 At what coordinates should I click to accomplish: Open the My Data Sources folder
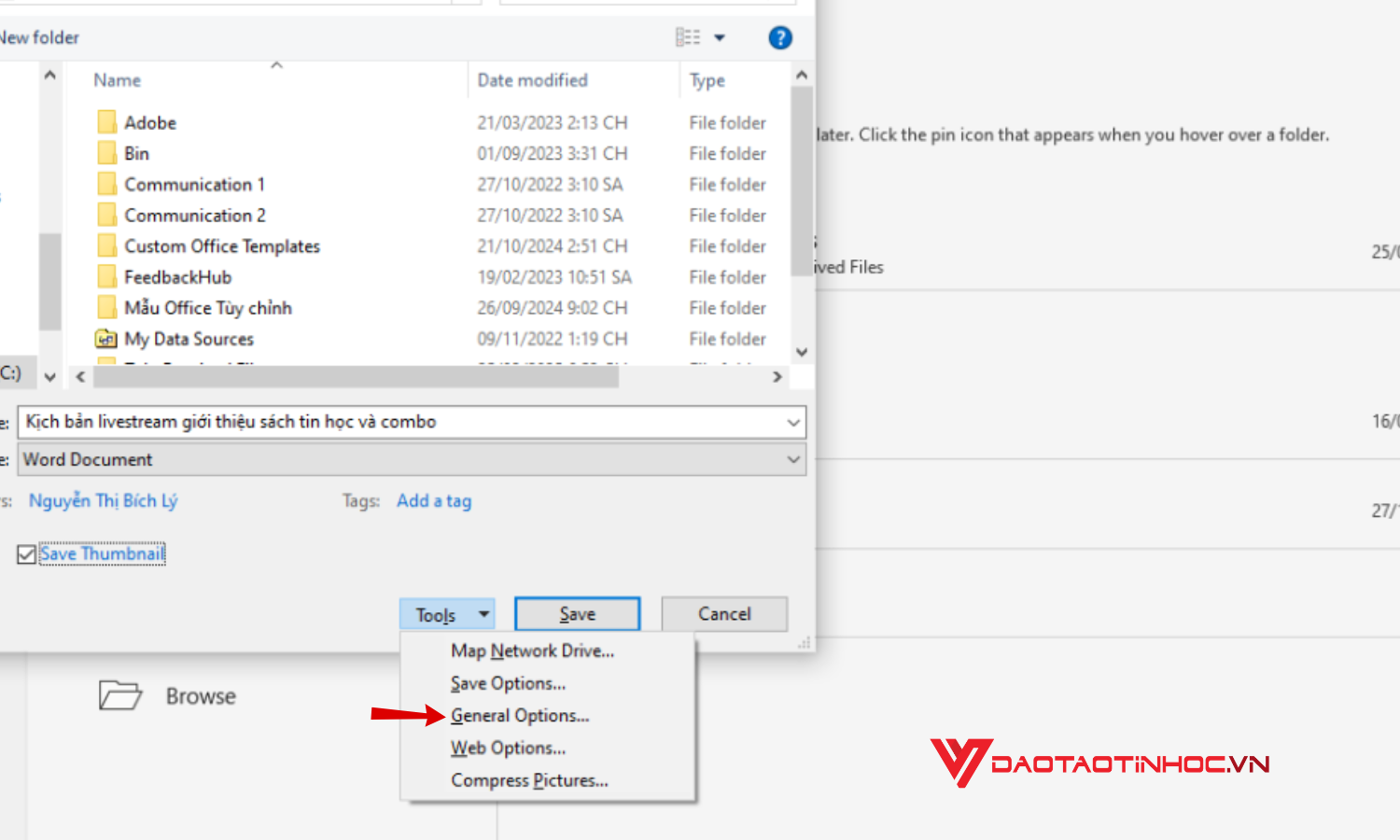tap(189, 339)
